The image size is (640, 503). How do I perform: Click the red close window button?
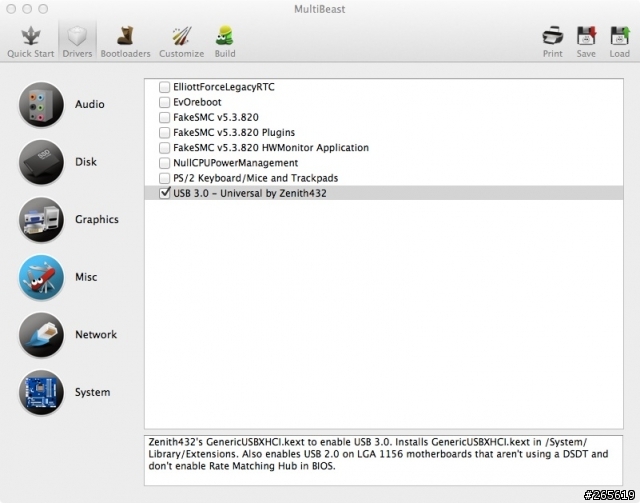pos(11,9)
